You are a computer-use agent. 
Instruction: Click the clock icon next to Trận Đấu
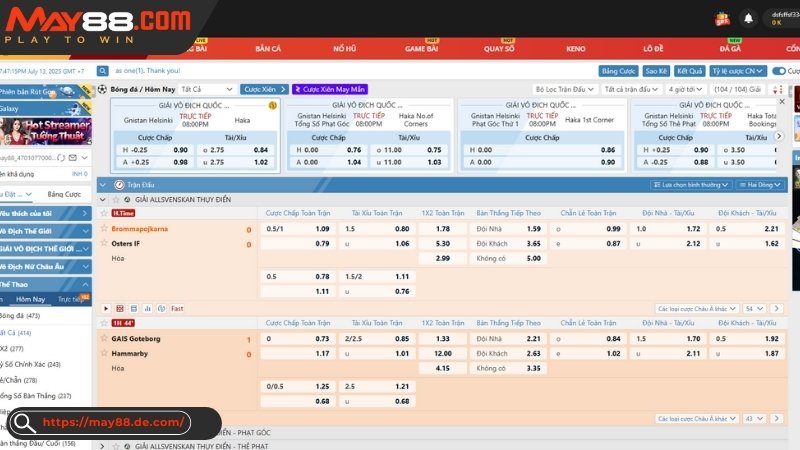point(119,185)
